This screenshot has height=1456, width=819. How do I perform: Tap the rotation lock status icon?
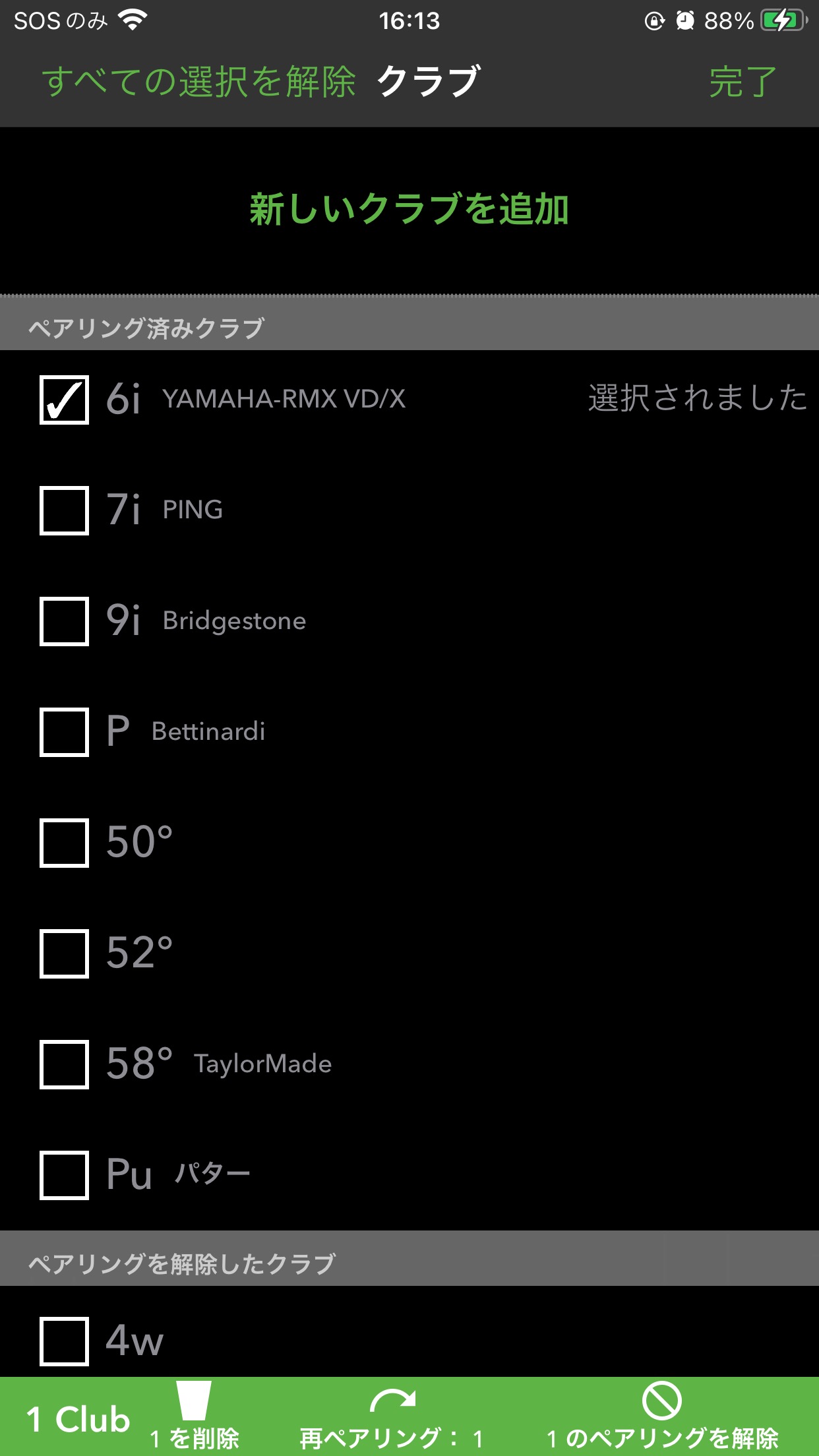654,21
